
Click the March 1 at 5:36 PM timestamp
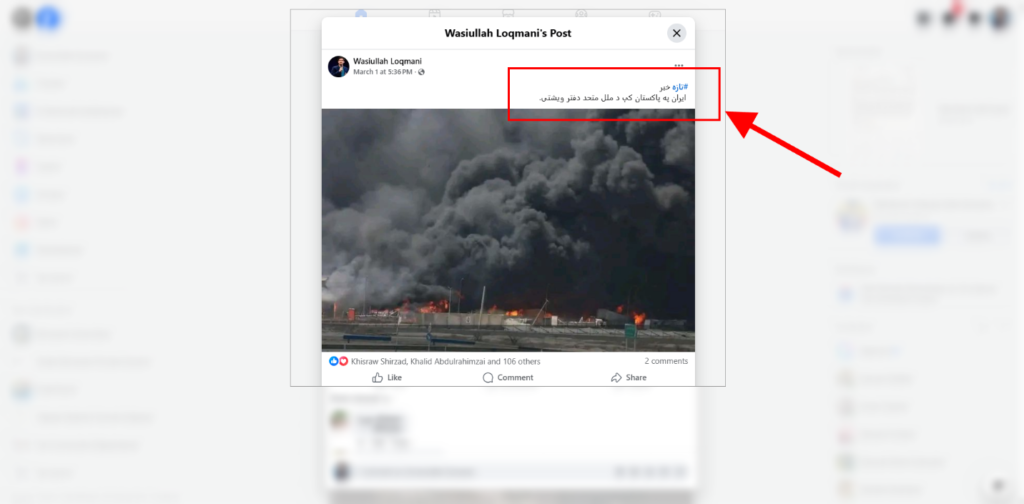(383, 72)
